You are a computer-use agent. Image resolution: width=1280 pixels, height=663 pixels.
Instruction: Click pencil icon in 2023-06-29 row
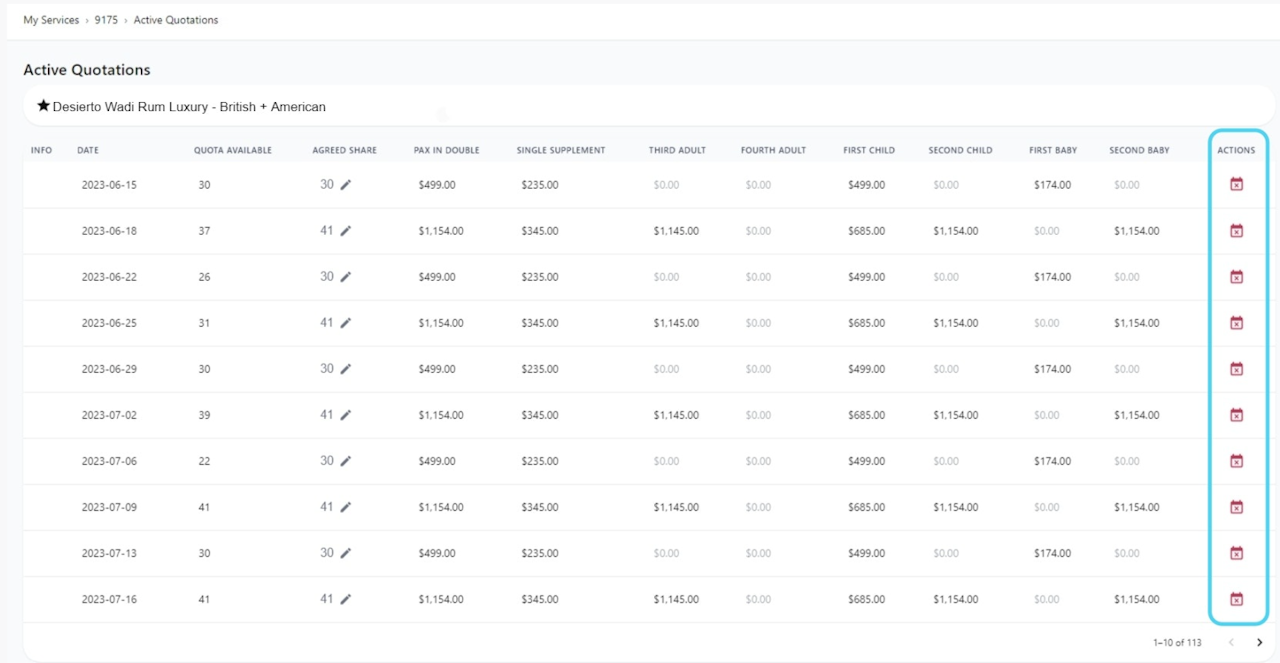pyautogui.click(x=346, y=369)
